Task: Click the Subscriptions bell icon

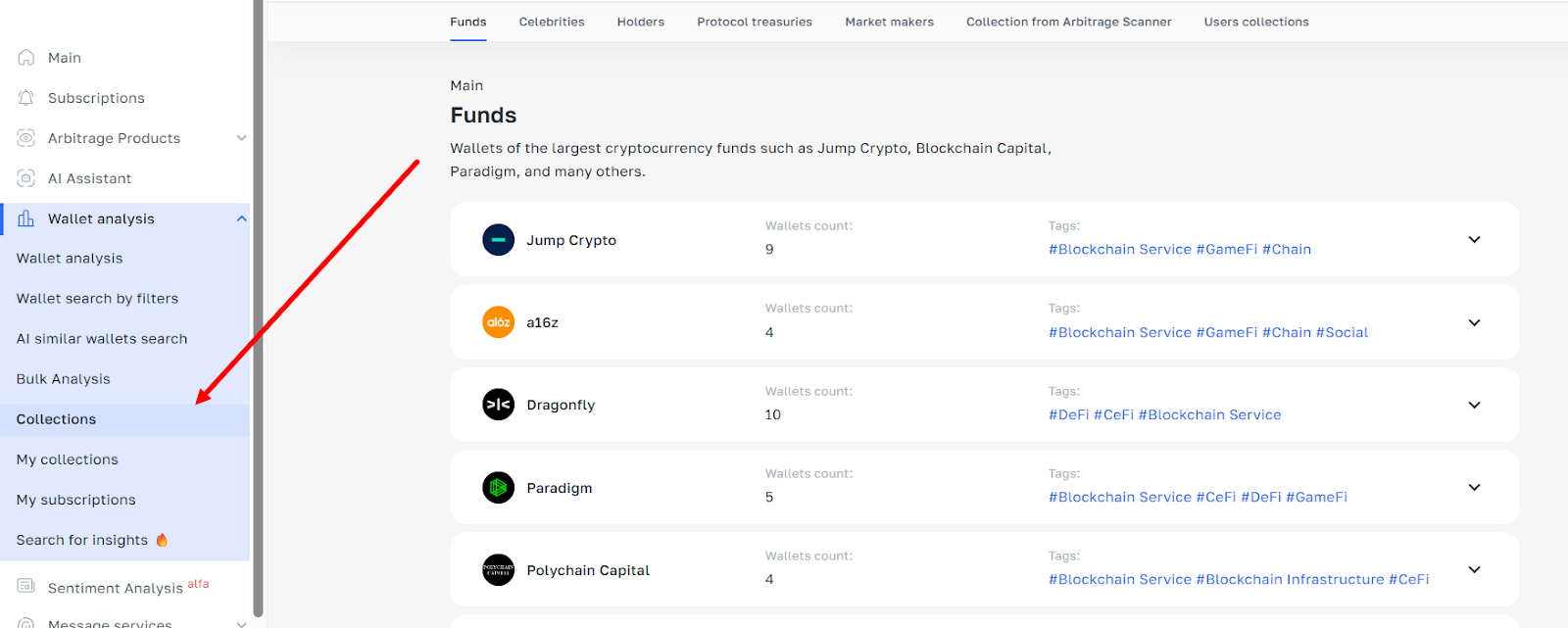Action: [26, 98]
